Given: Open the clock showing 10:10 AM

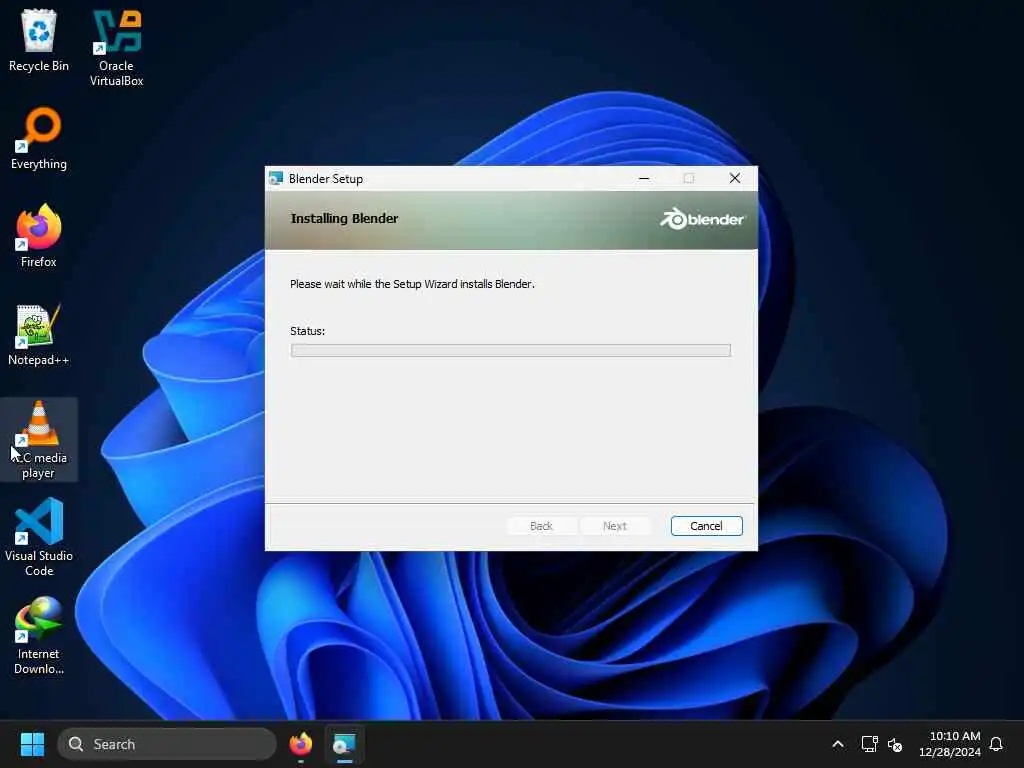Looking at the screenshot, I should pos(950,744).
